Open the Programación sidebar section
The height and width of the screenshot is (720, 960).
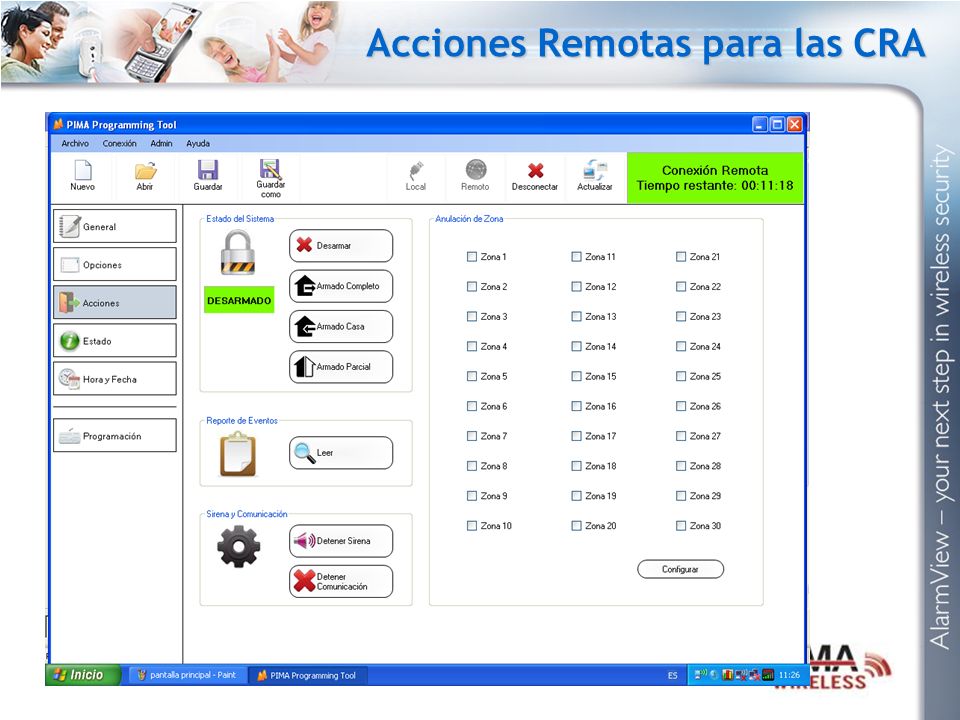pos(114,435)
